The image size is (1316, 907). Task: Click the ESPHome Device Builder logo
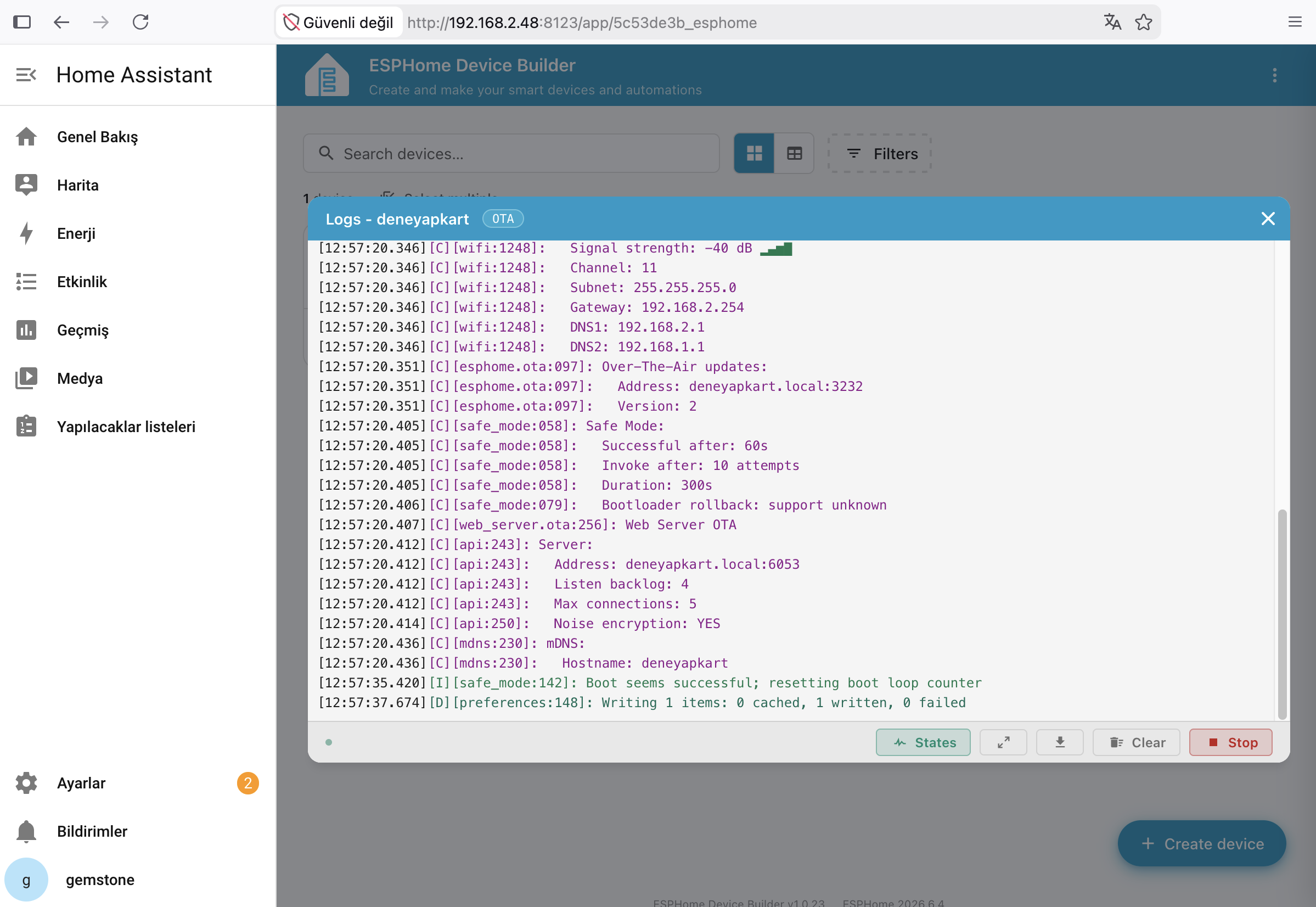(x=327, y=75)
